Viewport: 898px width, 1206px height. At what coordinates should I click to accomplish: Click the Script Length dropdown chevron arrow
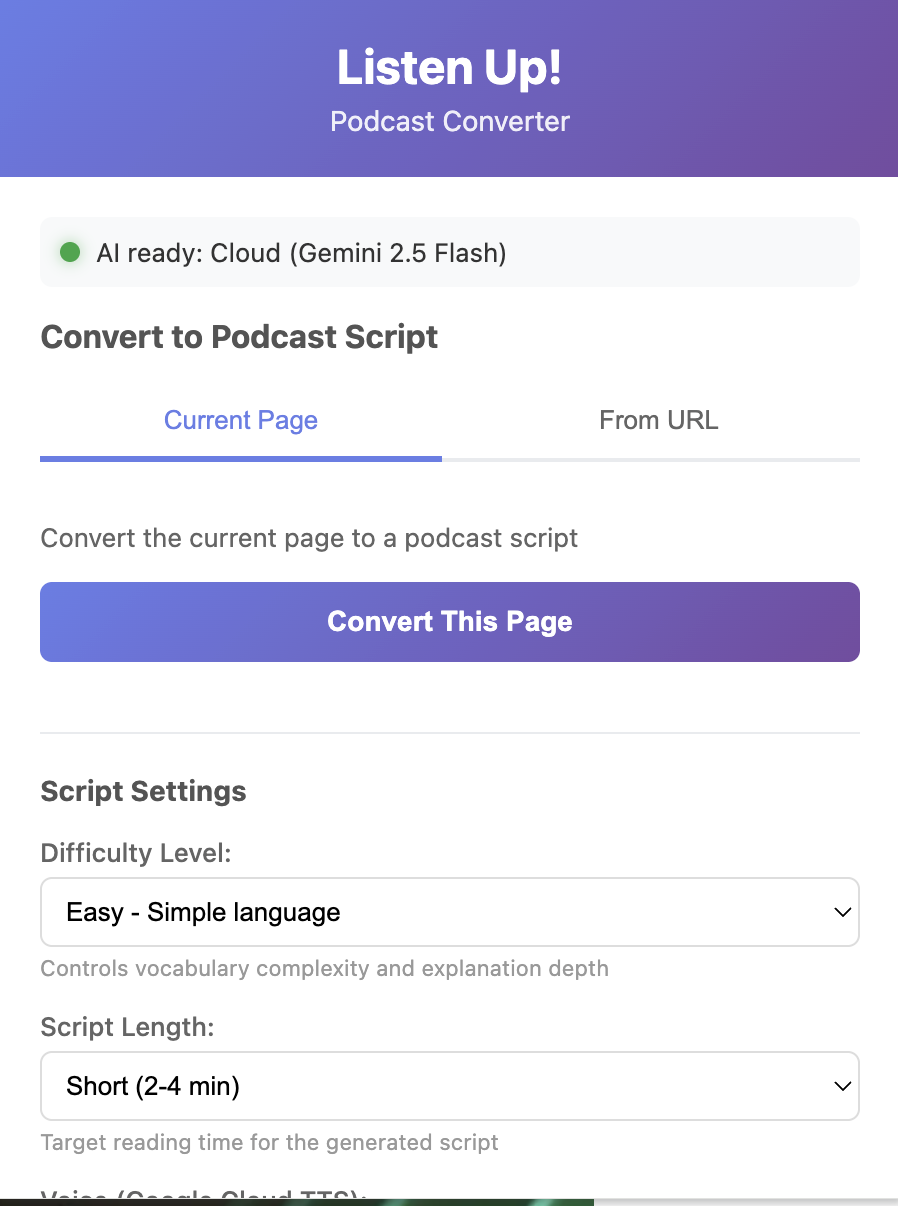point(843,1086)
